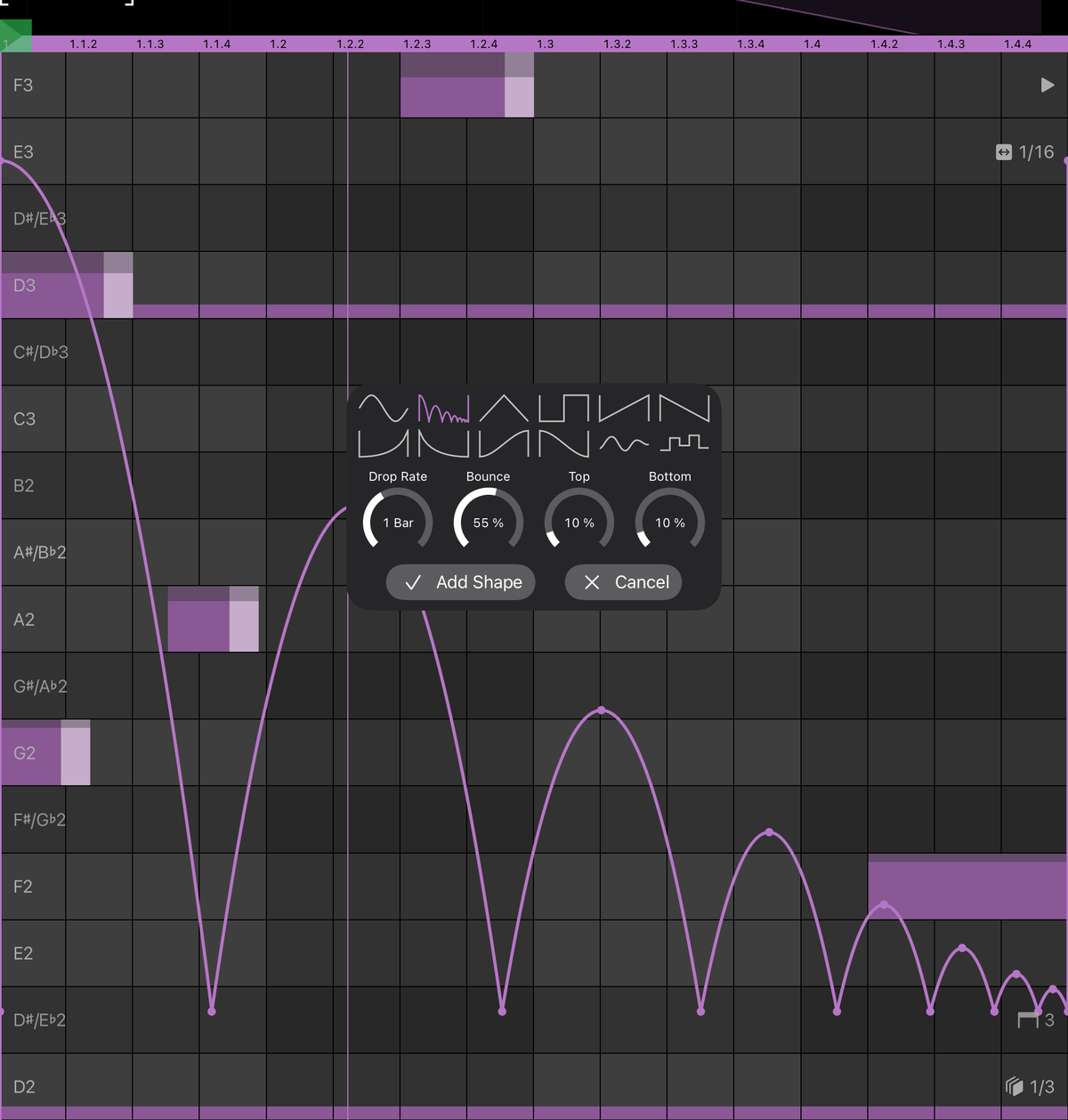Open the 1/16 grid snap setting
The width and height of the screenshot is (1068, 1120).
(x=1024, y=152)
